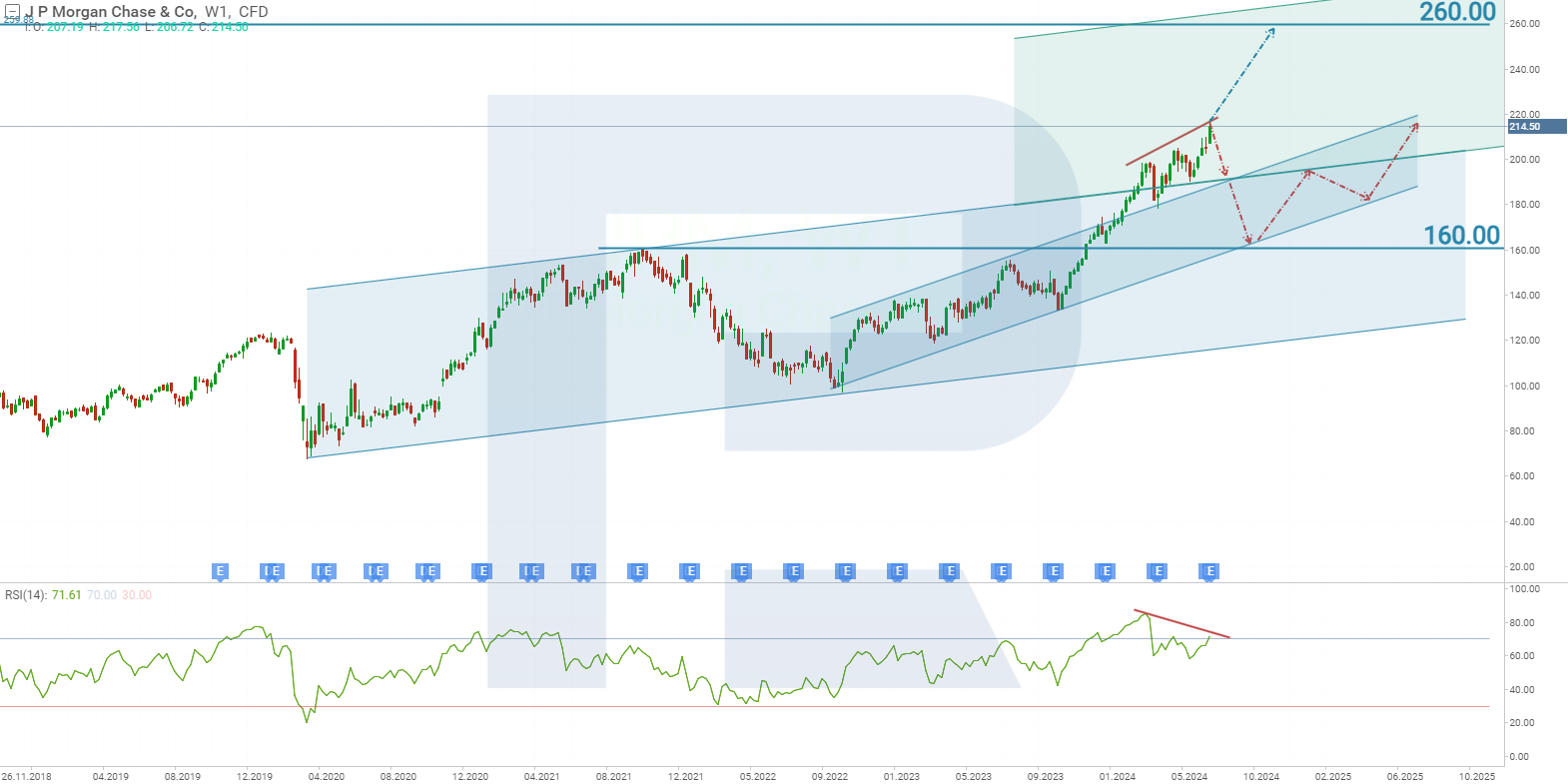Image resolution: width=1568 pixels, height=784 pixels.
Task: Click the 180.00 price axis label
Action: click(x=1525, y=205)
